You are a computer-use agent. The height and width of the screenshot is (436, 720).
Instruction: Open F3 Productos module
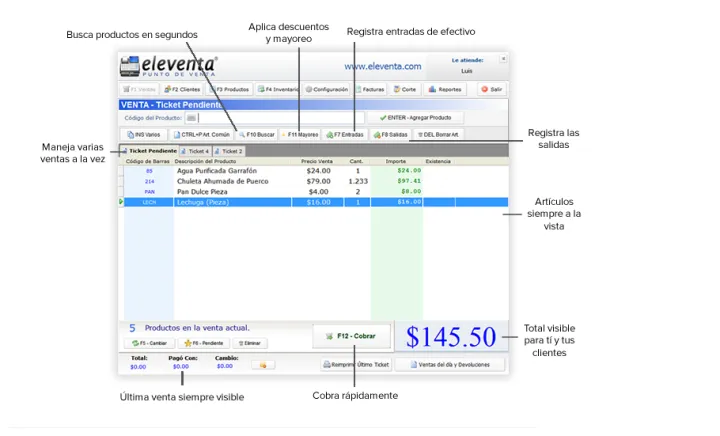(x=230, y=89)
